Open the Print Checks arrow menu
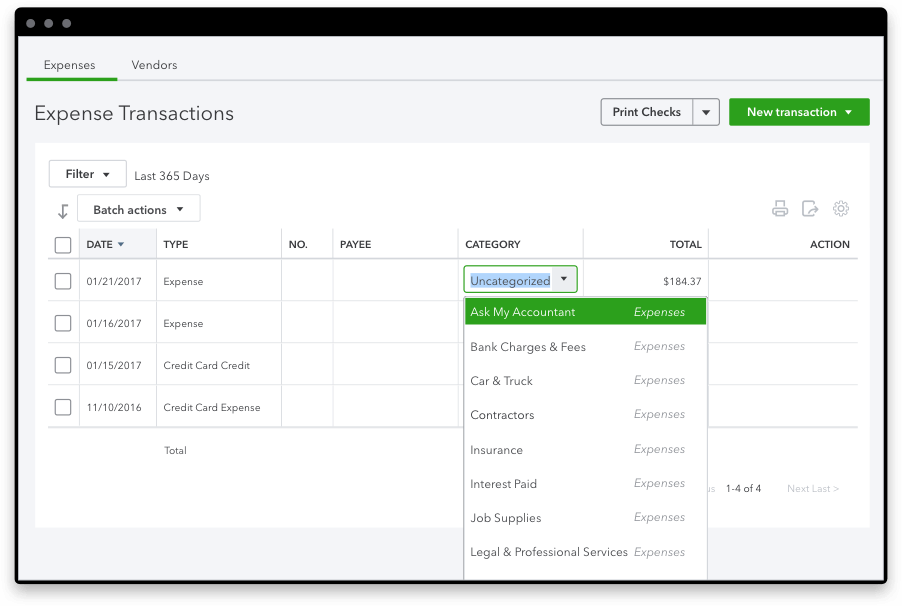The width and height of the screenshot is (902, 606). pyautogui.click(x=707, y=112)
